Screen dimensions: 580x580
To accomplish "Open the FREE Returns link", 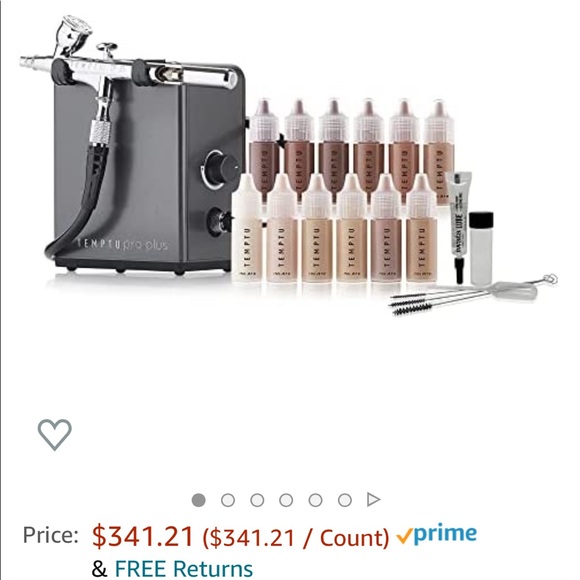I will pyautogui.click(x=184, y=569).
